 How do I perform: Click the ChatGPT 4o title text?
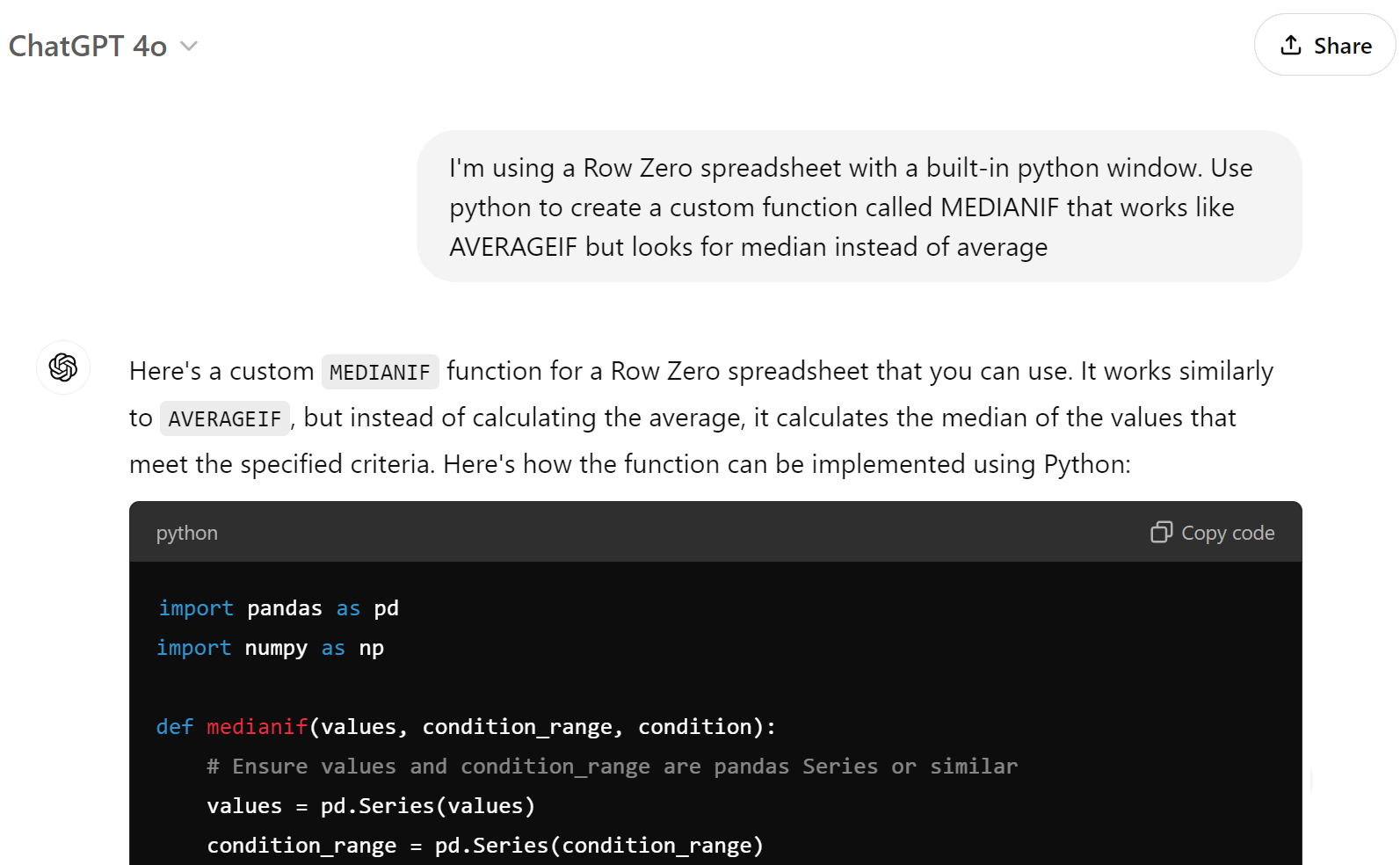click(88, 45)
